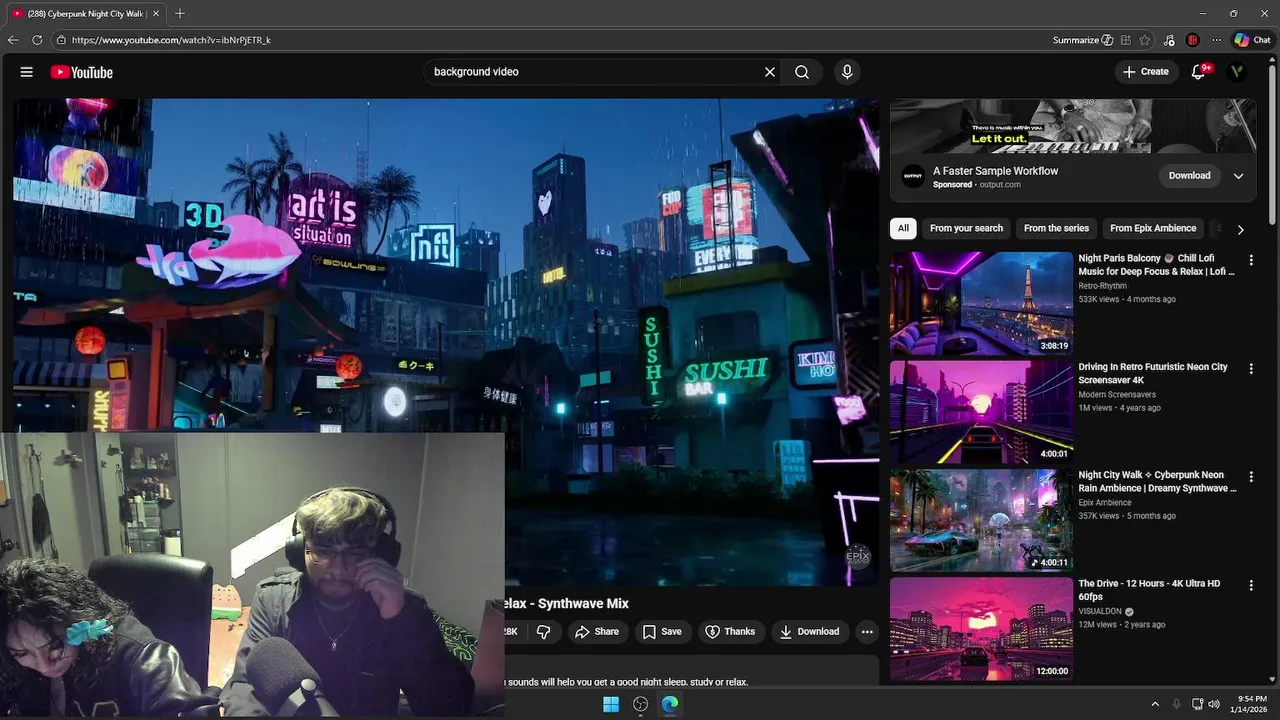
Task: Go to YouTube home via logo
Action: 82,72
